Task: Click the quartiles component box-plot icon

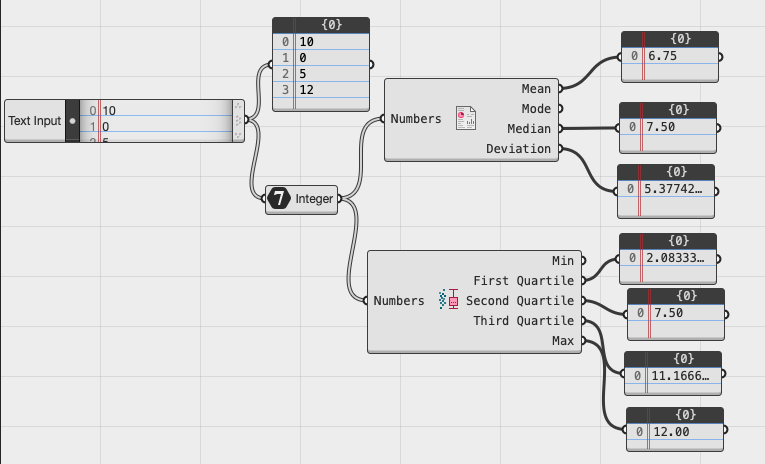Action: pos(448,299)
